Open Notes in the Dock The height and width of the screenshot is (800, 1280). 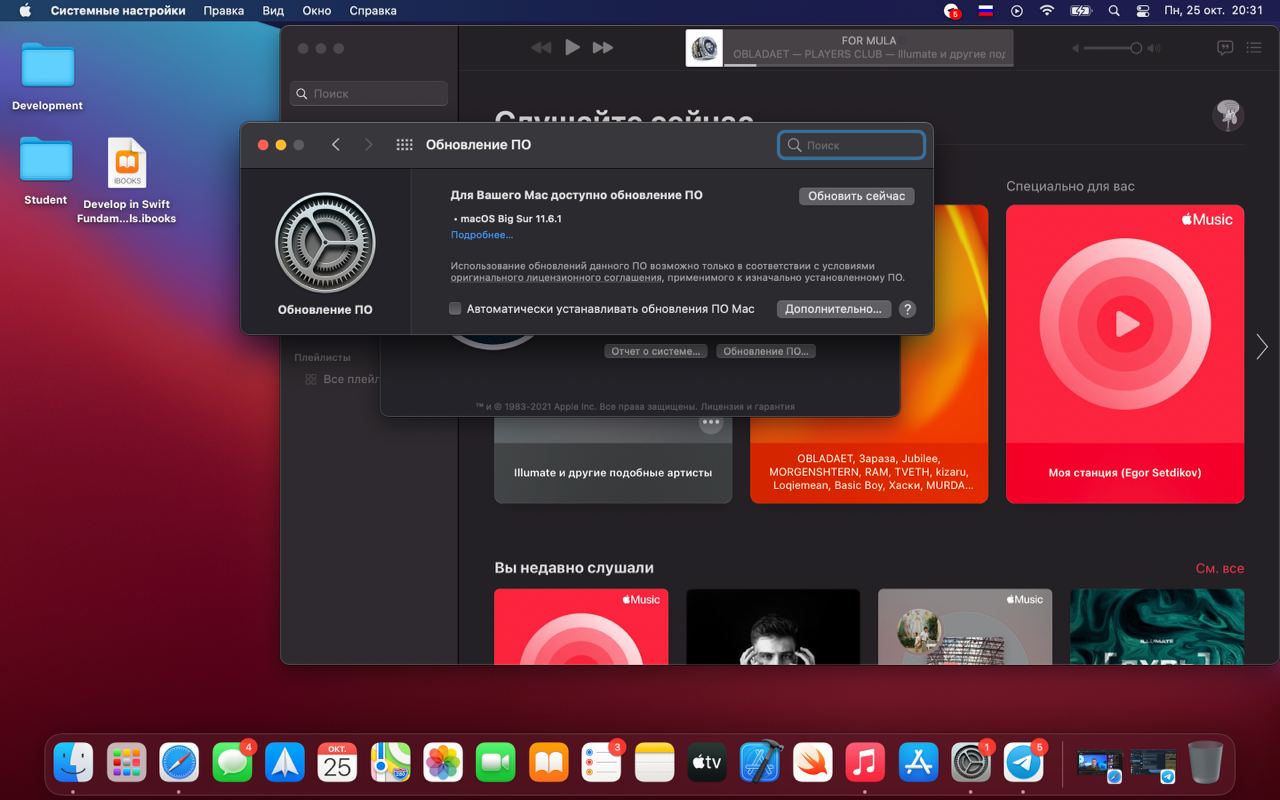tap(654, 763)
